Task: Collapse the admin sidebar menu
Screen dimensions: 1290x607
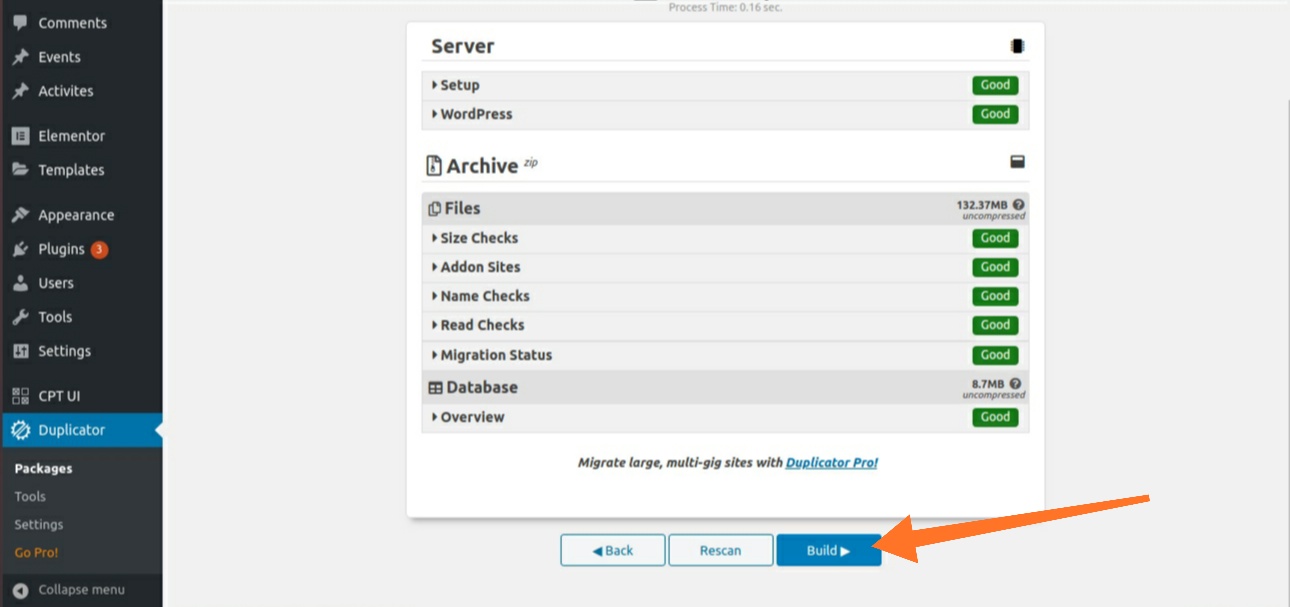Action: tap(80, 590)
